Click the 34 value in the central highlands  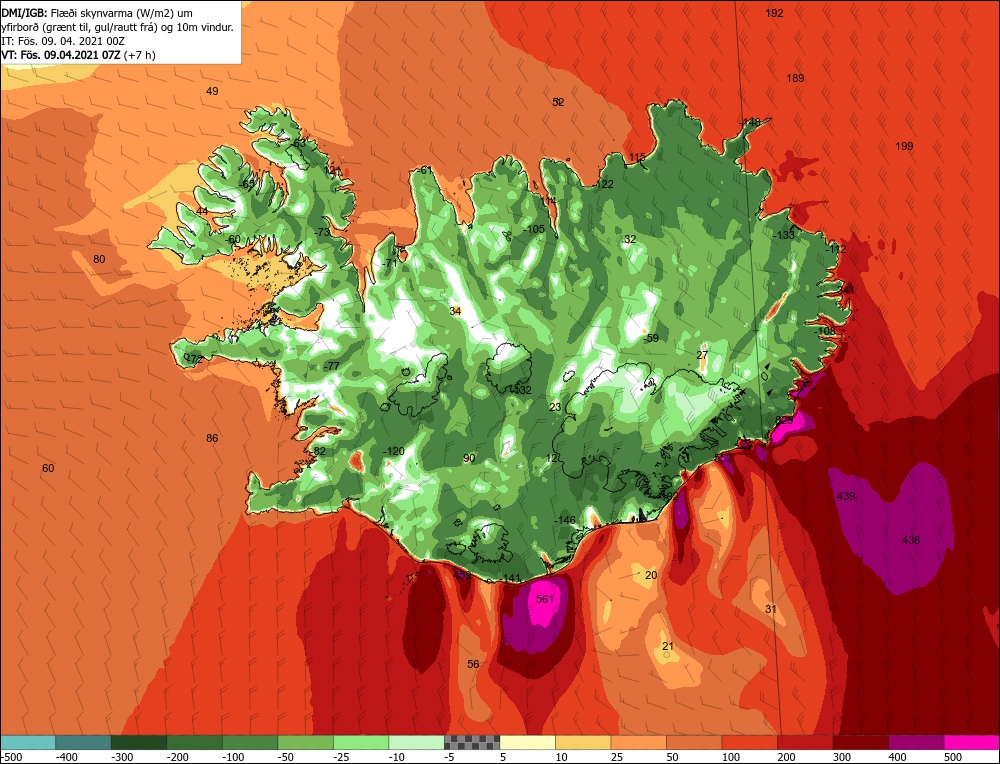(x=455, y=311)
